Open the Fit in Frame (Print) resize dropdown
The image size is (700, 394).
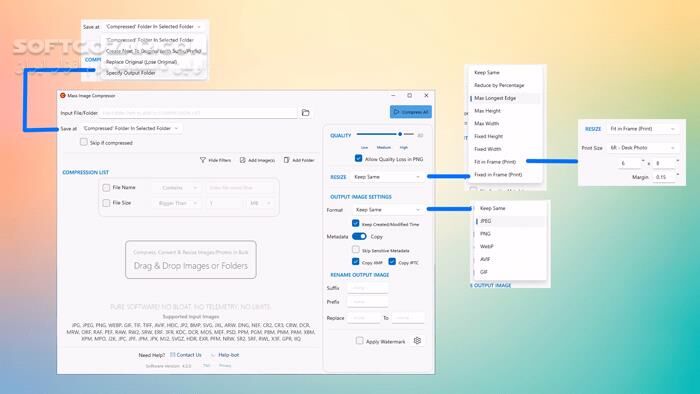[x=642, y=129]
